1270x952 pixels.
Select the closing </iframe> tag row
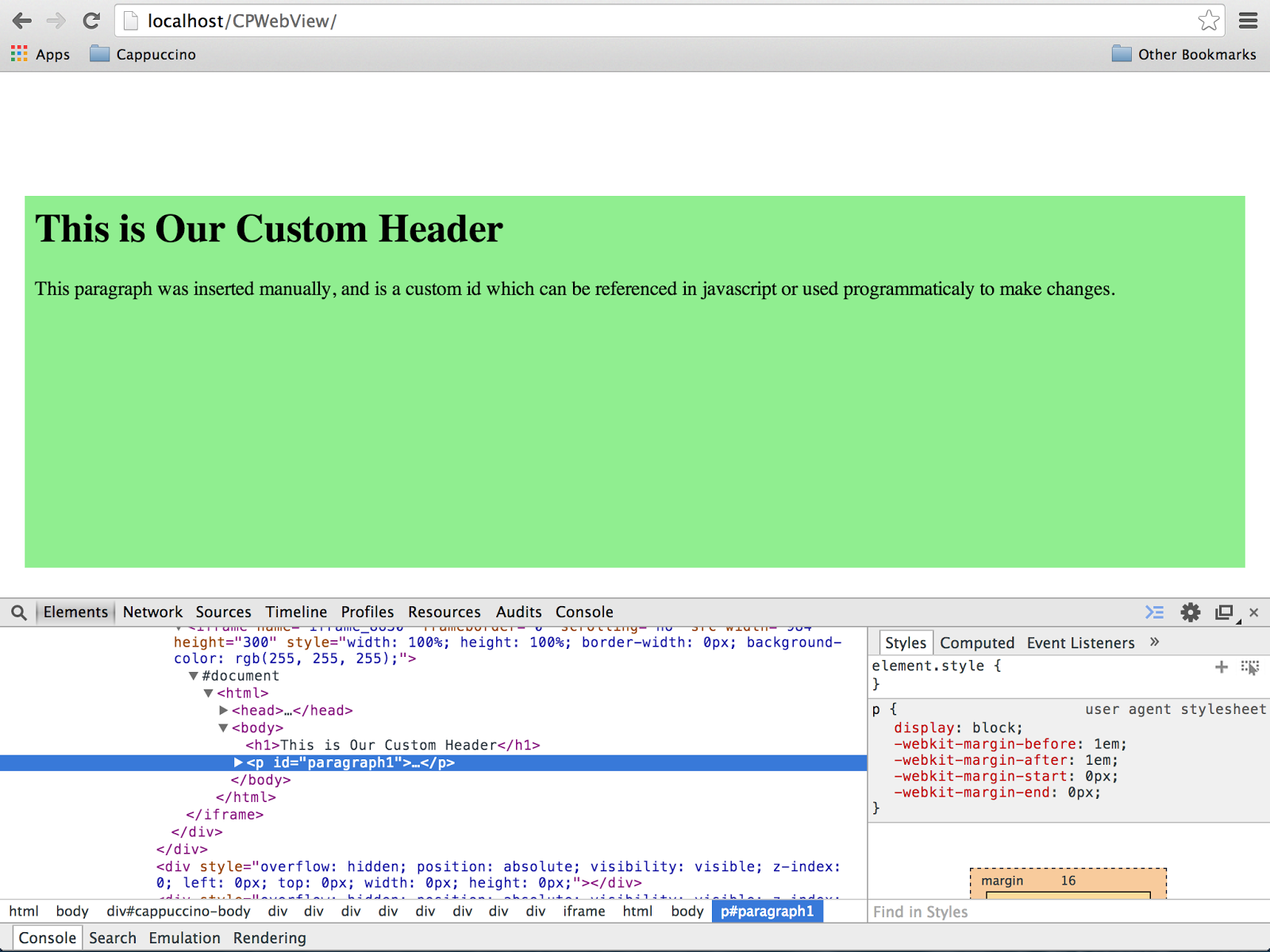coord(225,815)
